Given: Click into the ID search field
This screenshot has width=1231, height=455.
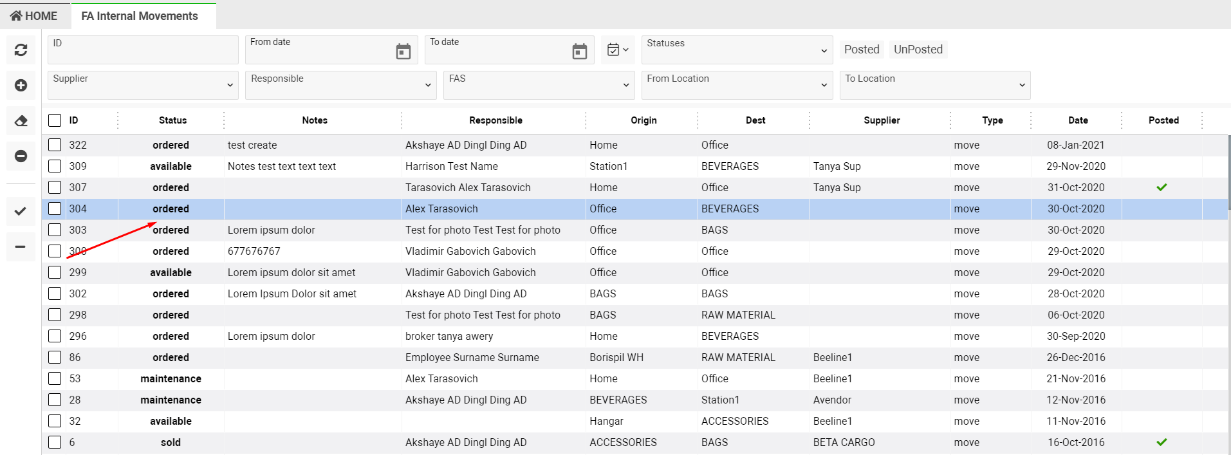Looking at the screenshot, I should [x=142, y=50].
